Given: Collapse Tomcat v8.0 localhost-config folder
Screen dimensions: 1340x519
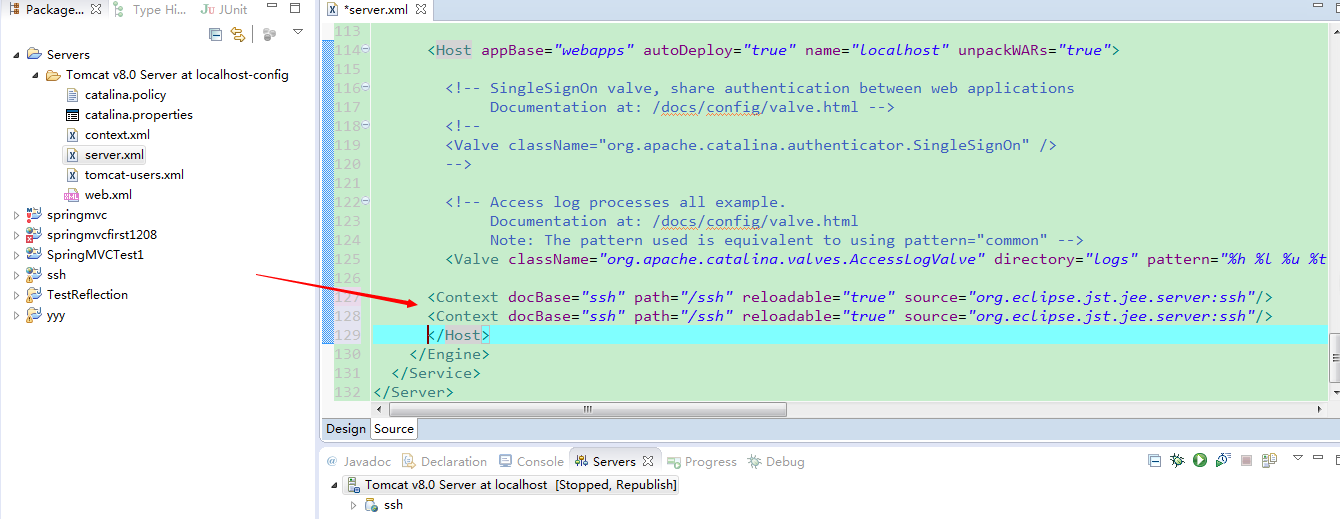Looking at the screenshot, I should click(34, 75).
